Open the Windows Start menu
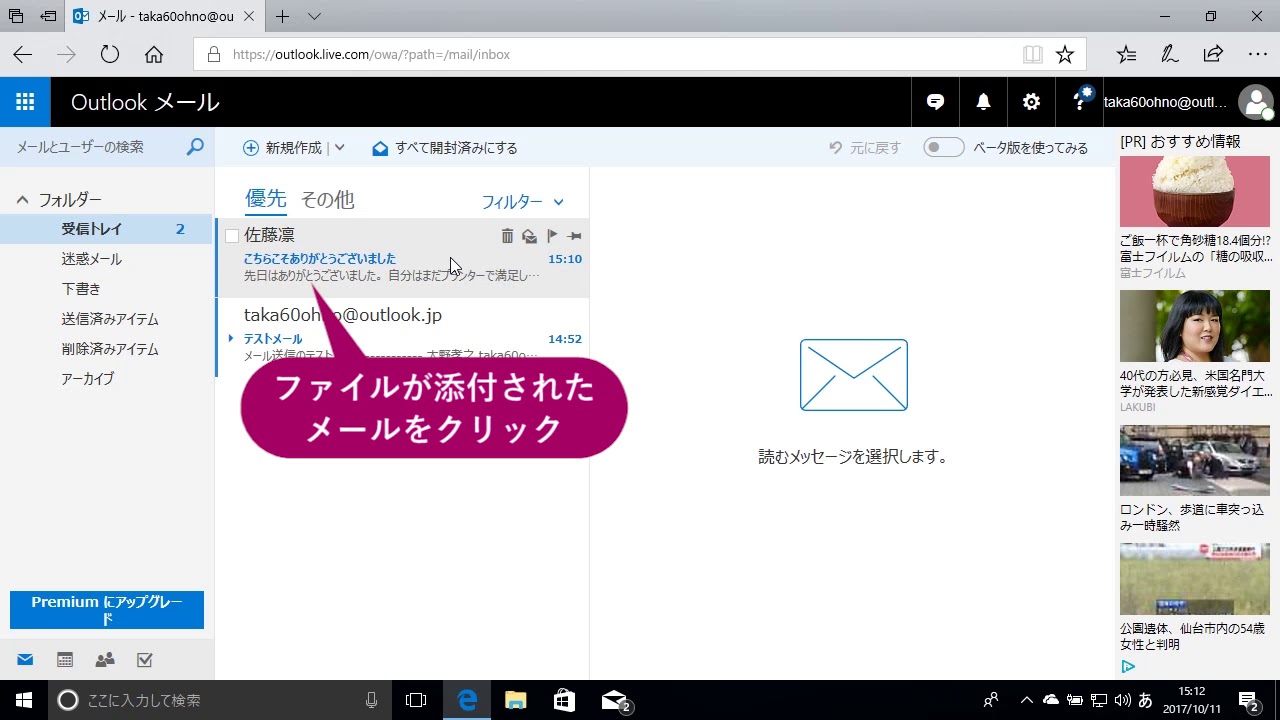The image size is (1280, 720). 24,700
